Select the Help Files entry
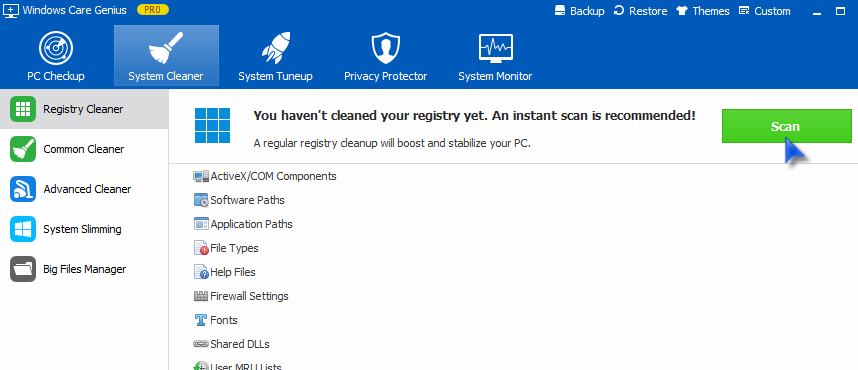This screenshot has height=370, width=858. [224, 272]
